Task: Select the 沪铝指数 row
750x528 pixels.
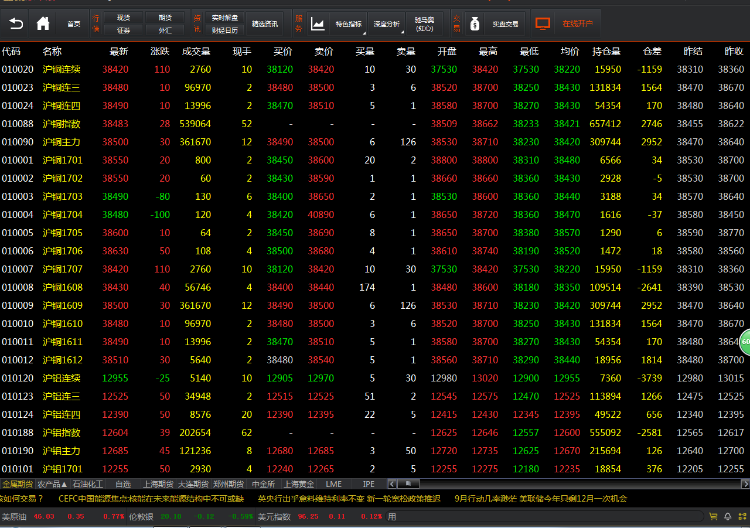Action: coord(375,433)
